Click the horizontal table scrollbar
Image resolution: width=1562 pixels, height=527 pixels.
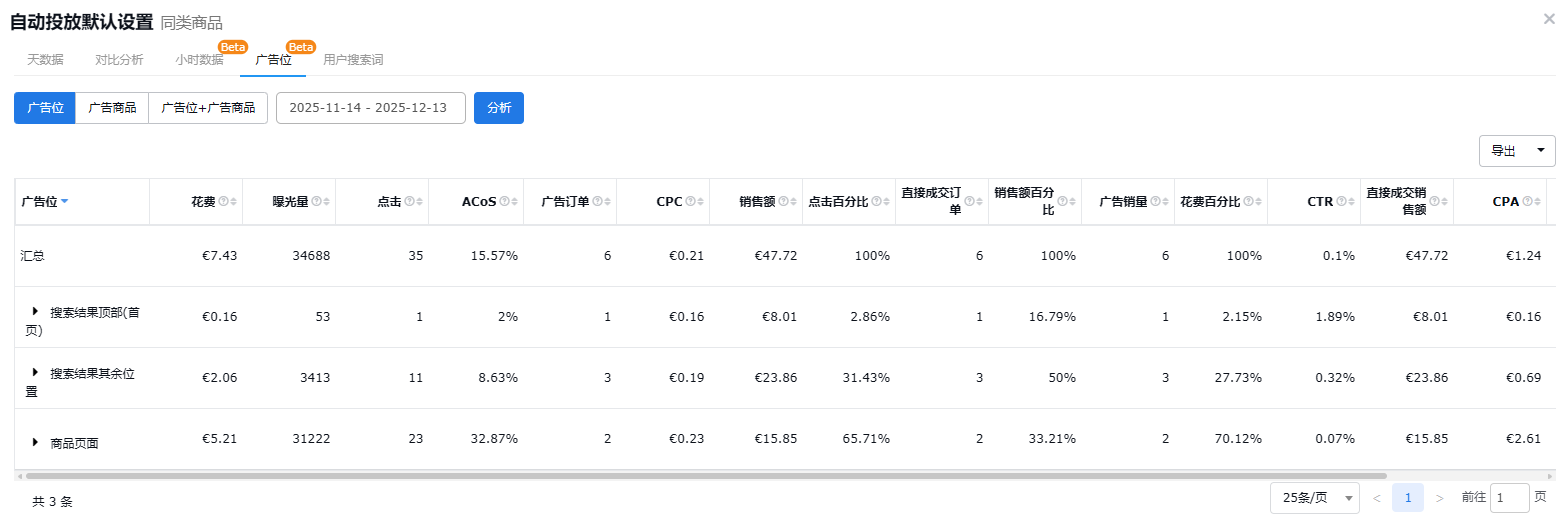[x=700, y=476]
